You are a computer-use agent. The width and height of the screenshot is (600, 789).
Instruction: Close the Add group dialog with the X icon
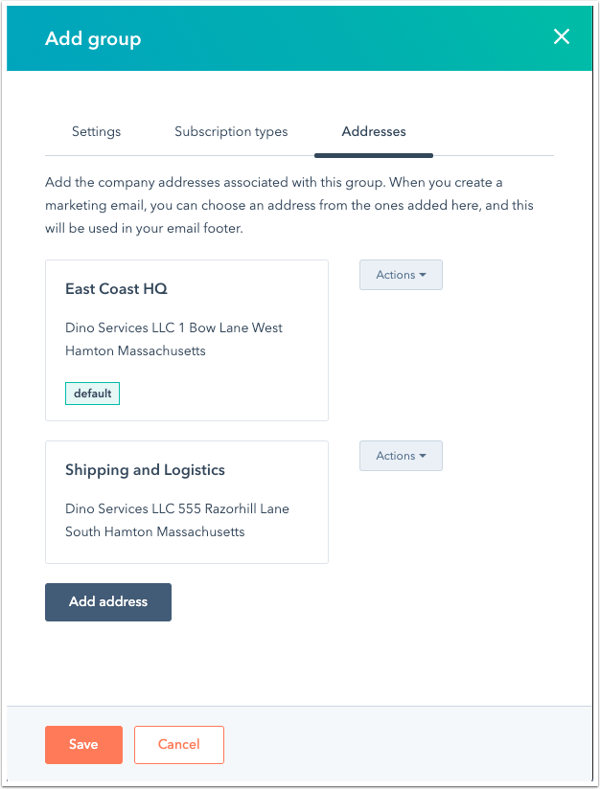tap(561, 37)
